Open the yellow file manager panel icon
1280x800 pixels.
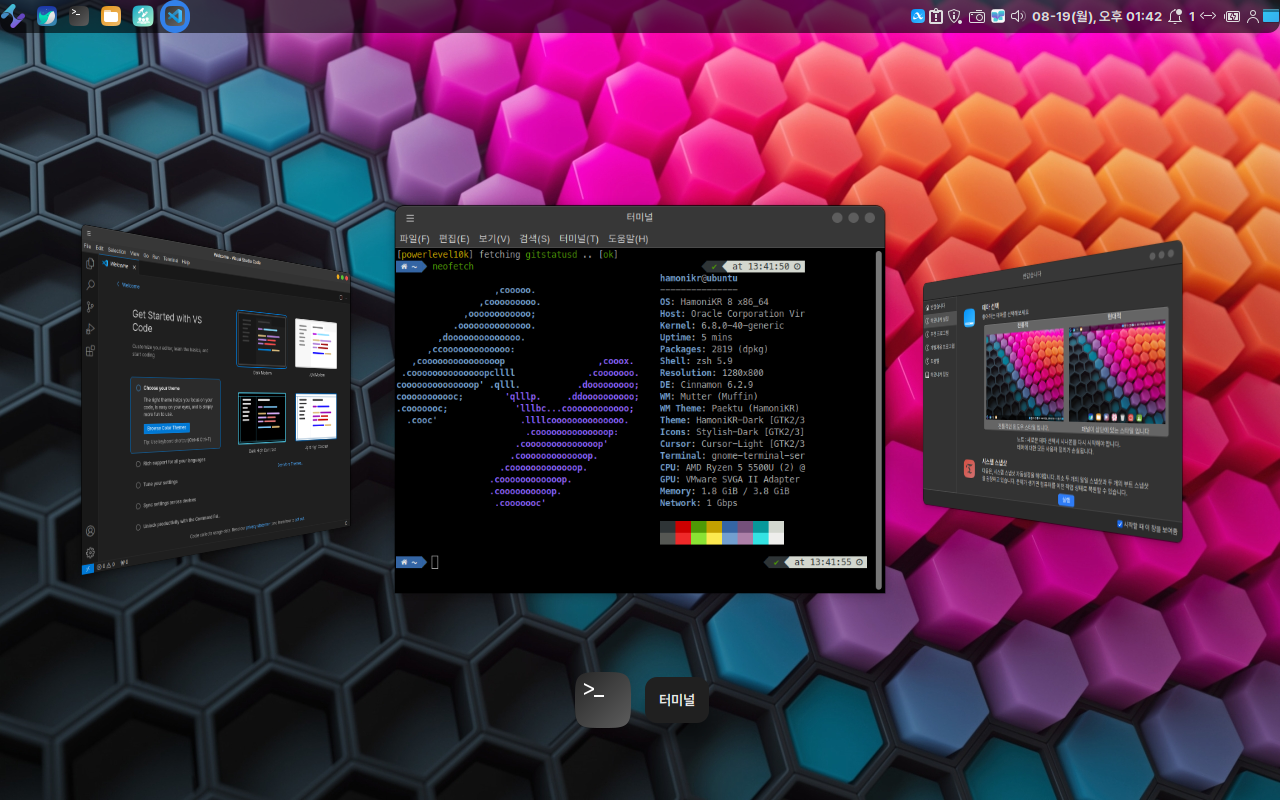point(111,16)
